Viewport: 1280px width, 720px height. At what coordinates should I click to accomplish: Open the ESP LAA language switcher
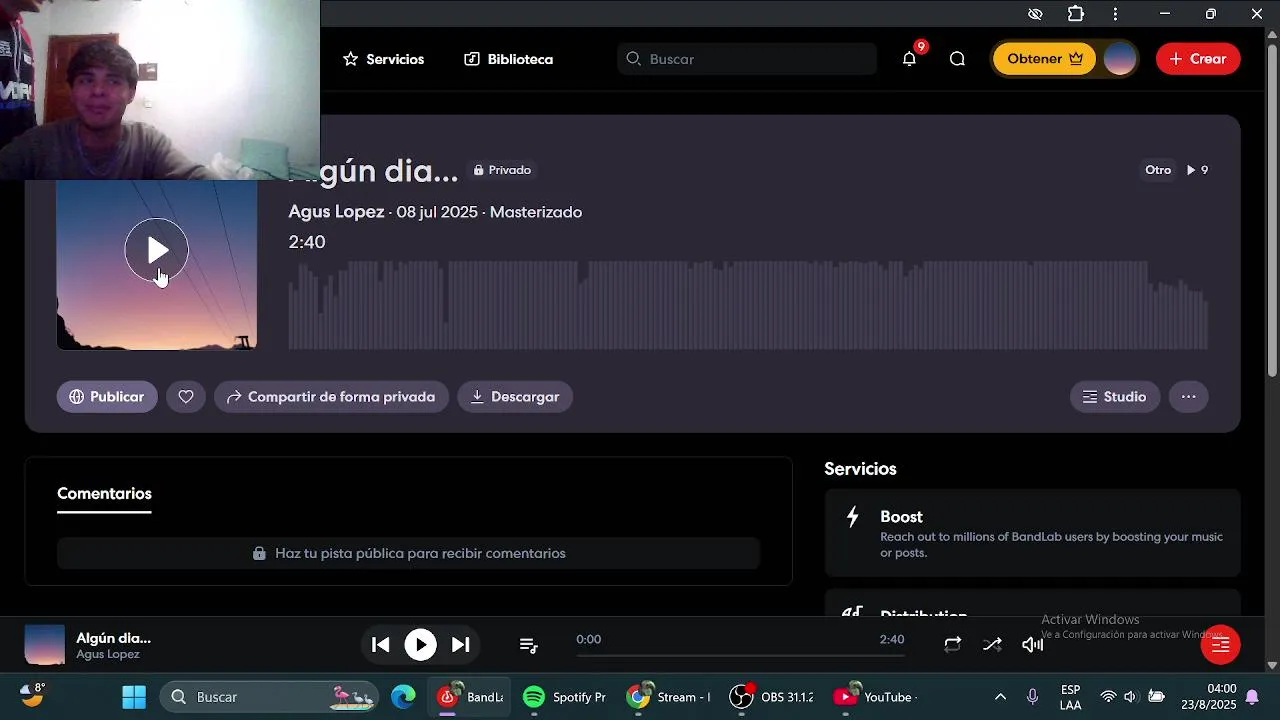(1070, 697)
